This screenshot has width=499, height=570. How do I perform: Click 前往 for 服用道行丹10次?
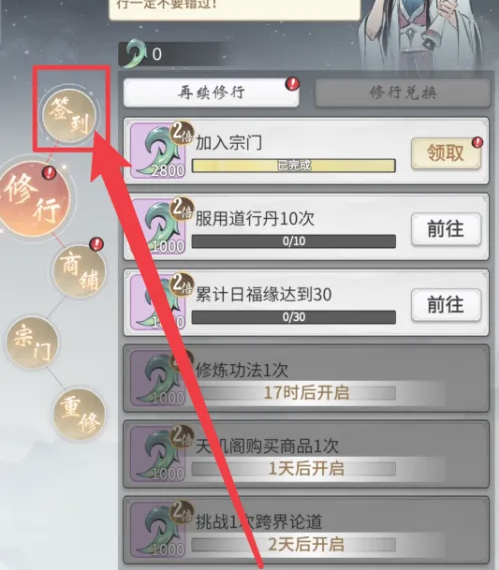point(446,229)
